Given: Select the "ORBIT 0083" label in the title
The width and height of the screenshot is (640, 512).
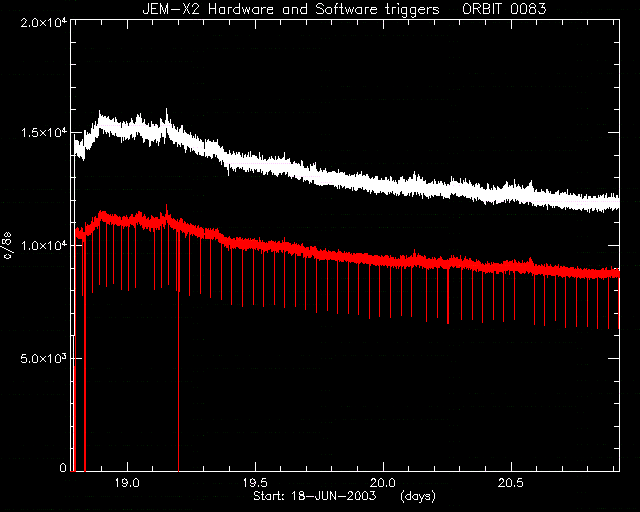Looking at the screenshot, I should click(504, 9).
